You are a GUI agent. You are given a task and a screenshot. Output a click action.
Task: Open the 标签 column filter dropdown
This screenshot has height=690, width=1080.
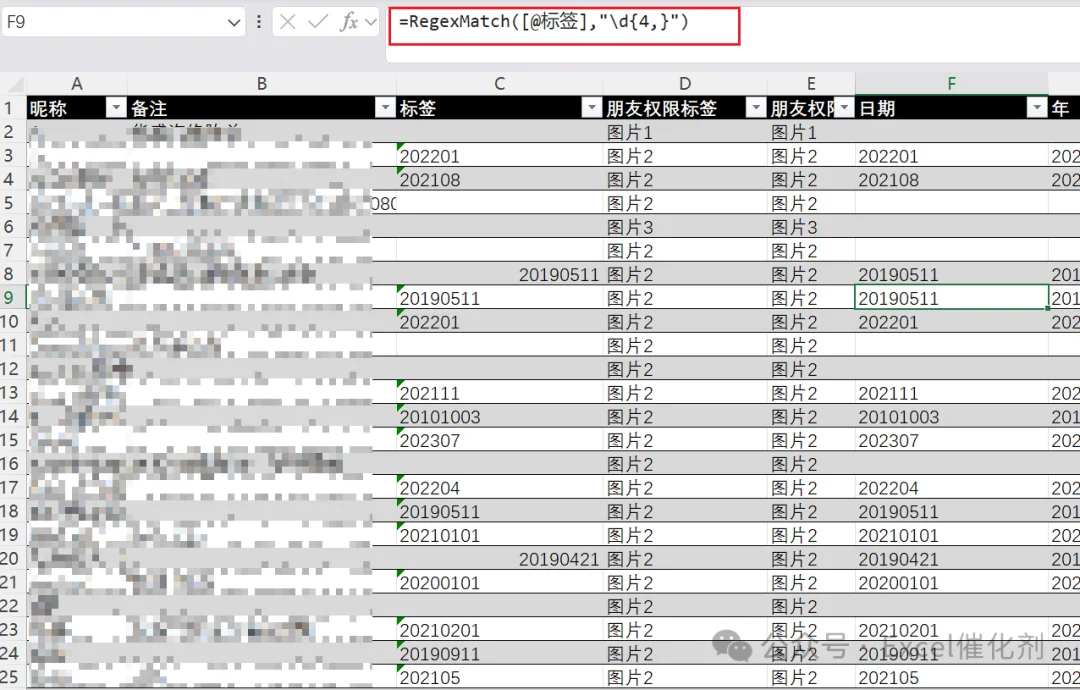pyautogui.click(x=591, y=107)
